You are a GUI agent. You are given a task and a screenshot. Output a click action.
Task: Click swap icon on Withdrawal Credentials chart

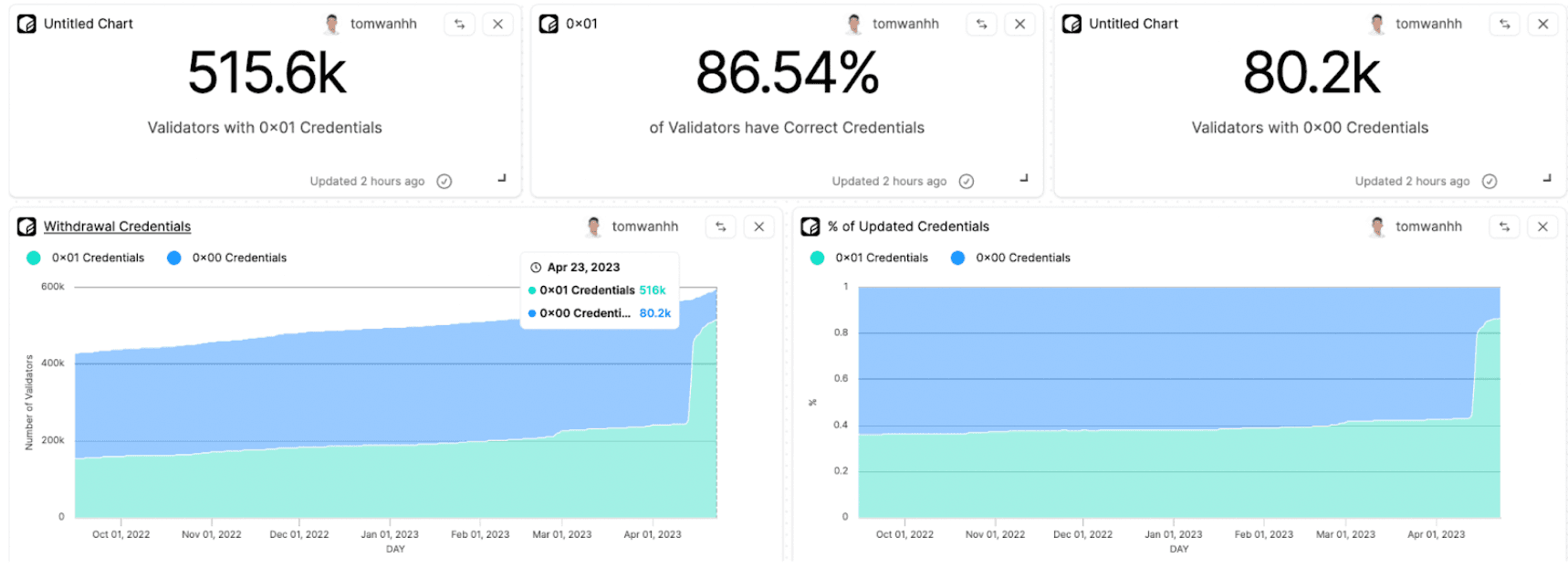tap(721, 227)
